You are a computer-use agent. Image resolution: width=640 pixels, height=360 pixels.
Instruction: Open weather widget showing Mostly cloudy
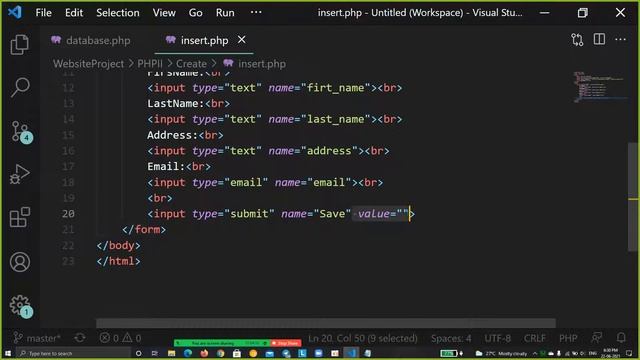[501, 353]
